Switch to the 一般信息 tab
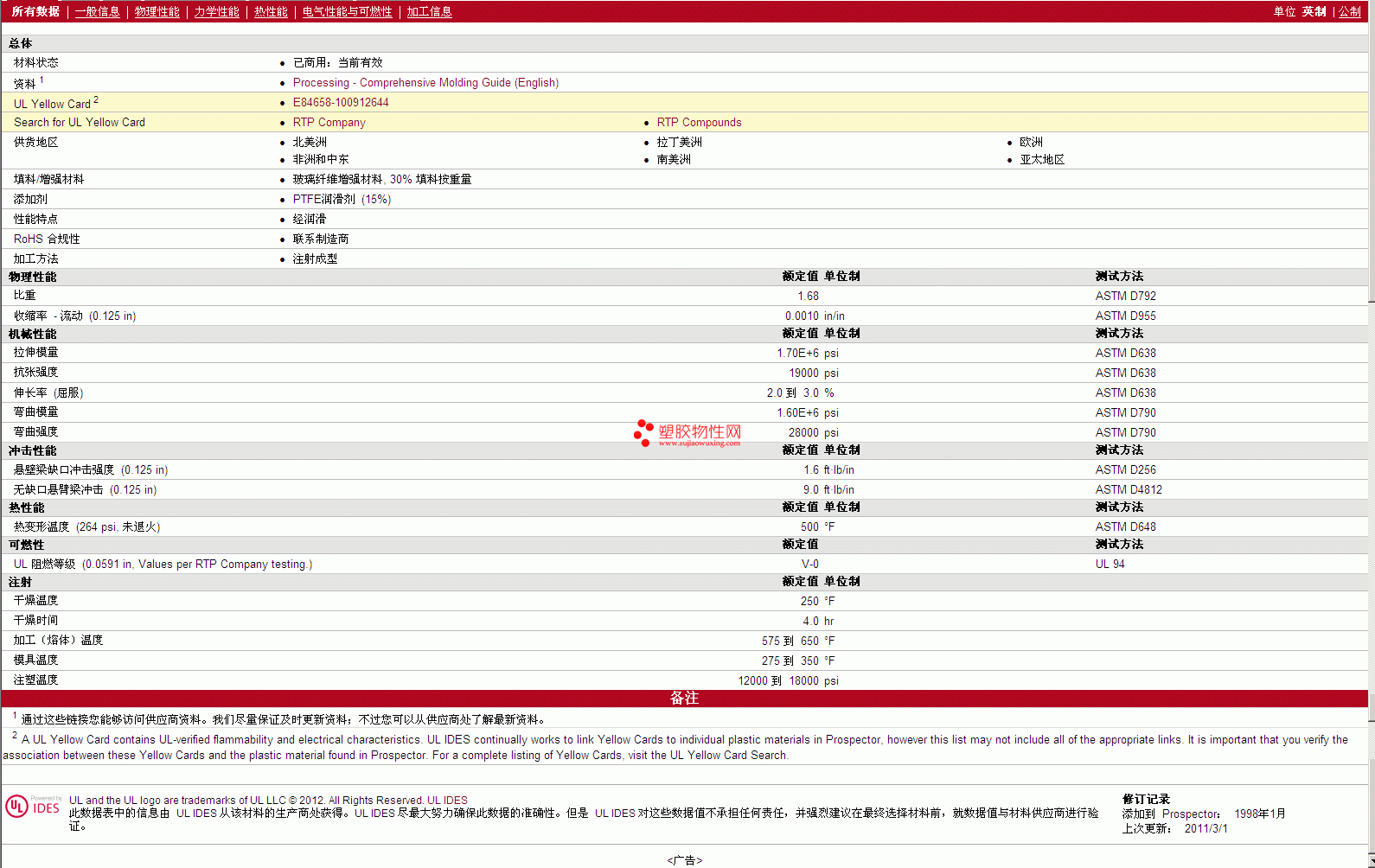 click(98, 11)
